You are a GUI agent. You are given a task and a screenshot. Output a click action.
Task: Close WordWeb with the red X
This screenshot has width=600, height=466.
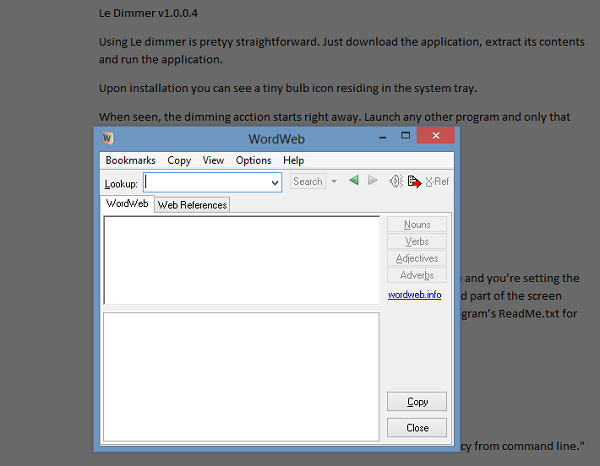436,135
